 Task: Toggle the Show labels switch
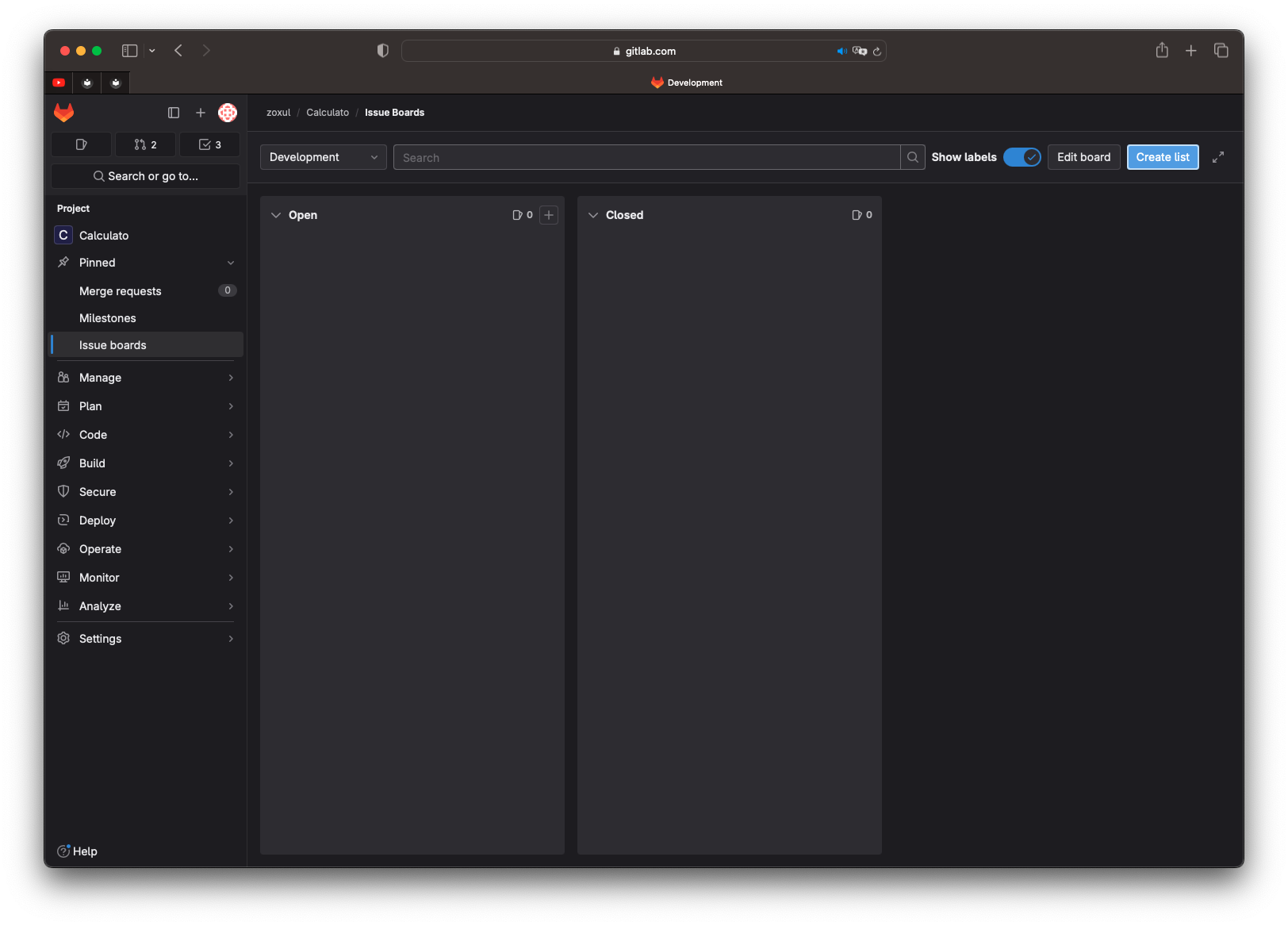[x=1022, y=157]
